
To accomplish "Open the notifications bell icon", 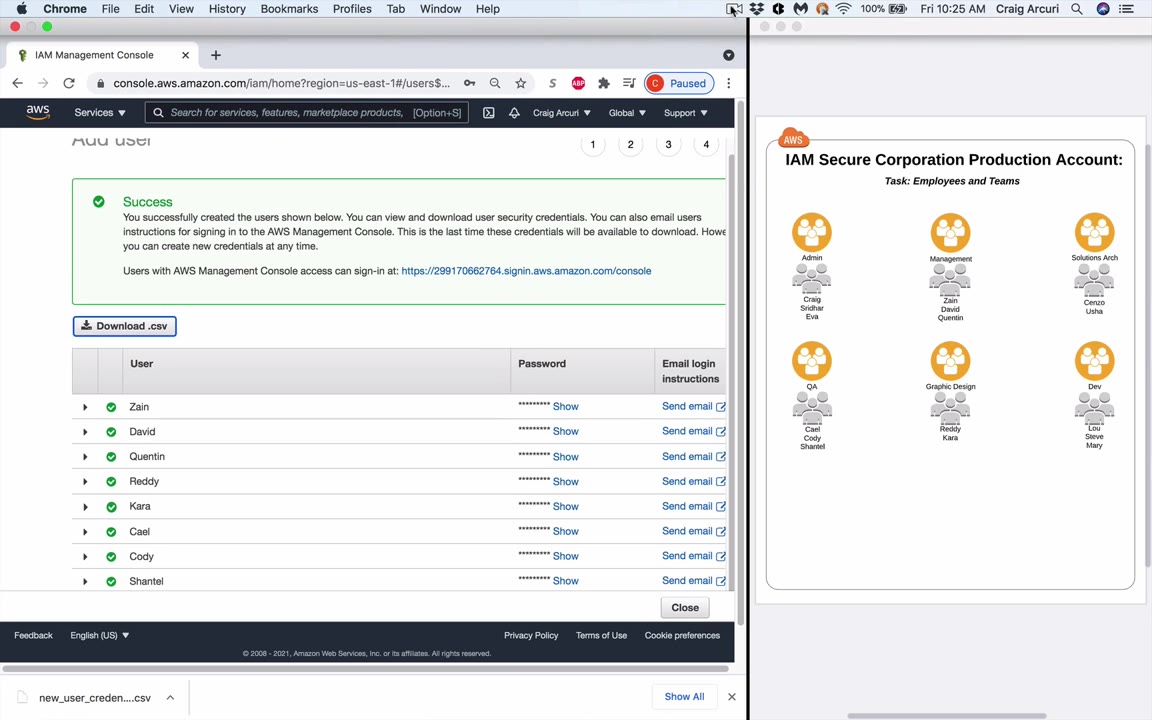I will click(514, 113).
